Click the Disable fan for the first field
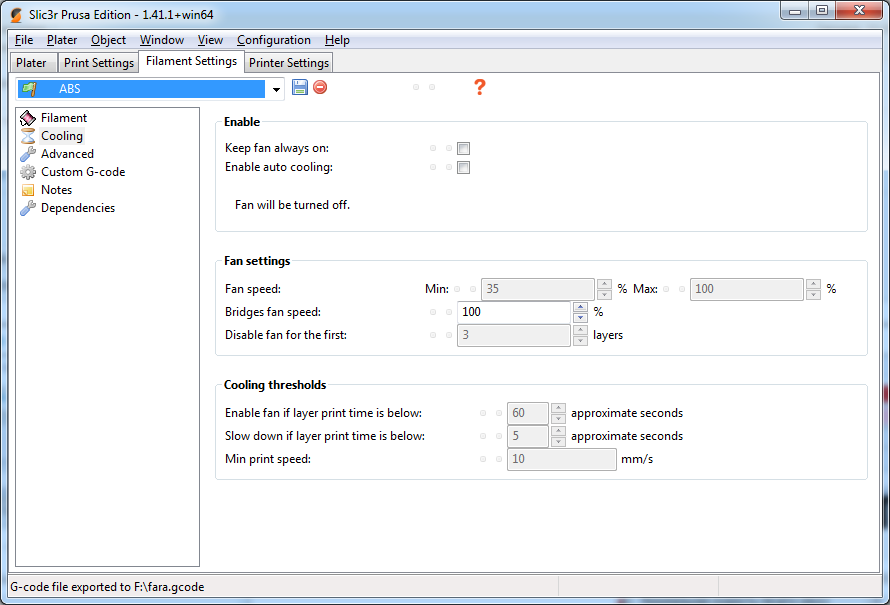Image resolution: width=890 pixels, height=605 pixels. point(514,335)
